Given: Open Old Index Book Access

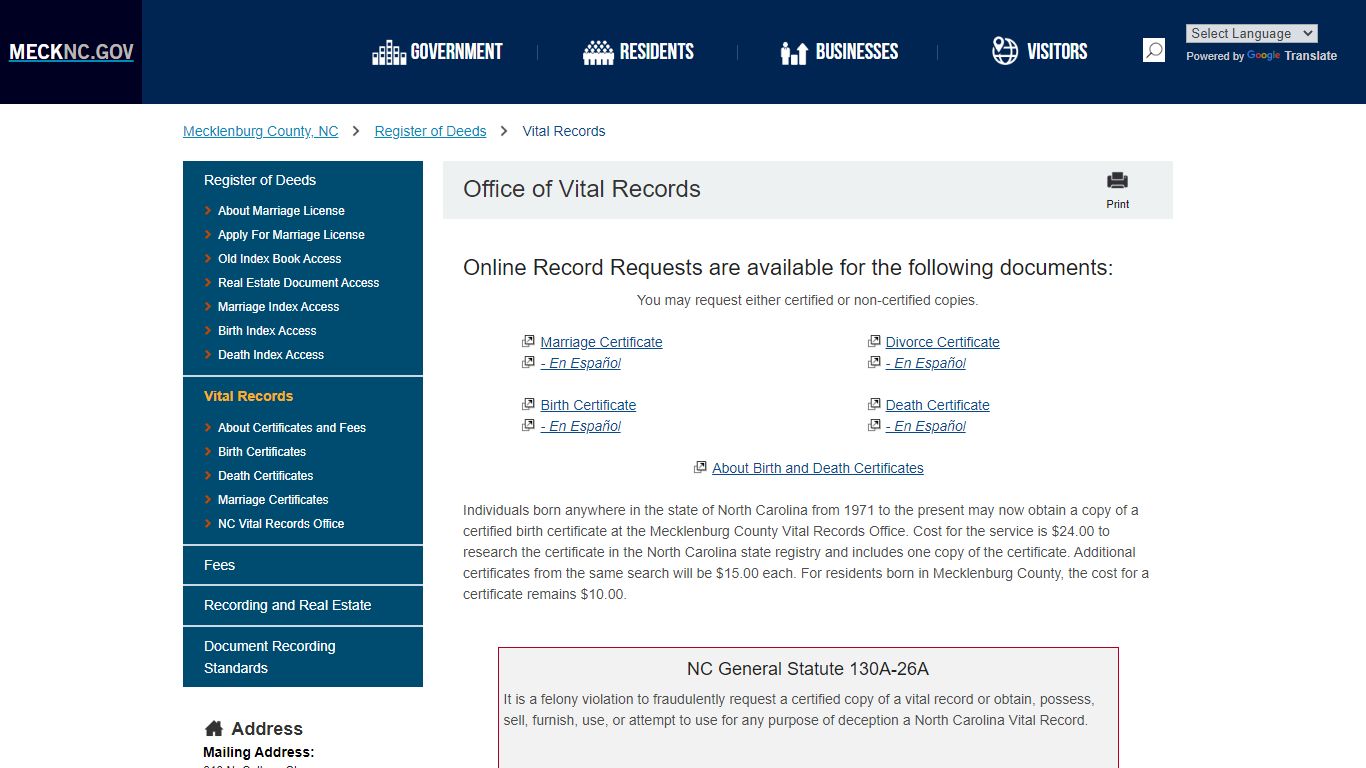Looking at the screenshot, I should click(x=280, y=259).
